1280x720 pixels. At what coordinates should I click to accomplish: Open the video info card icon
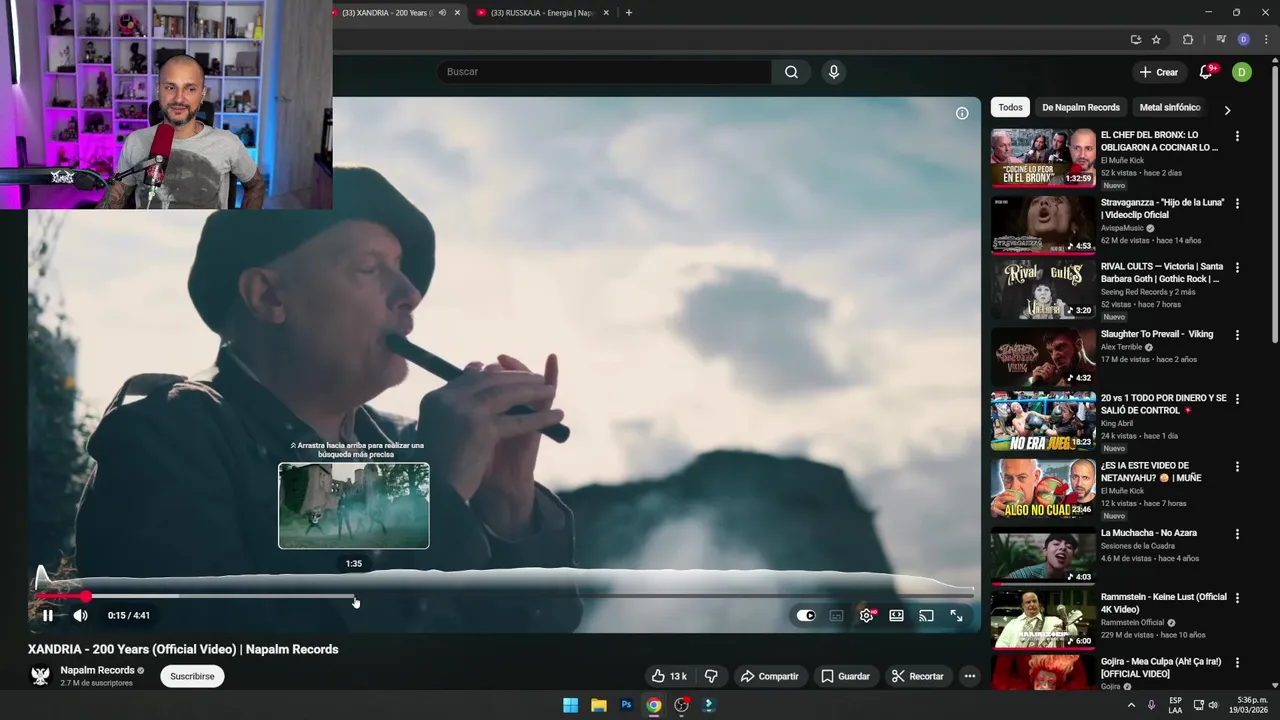click(962, 113)
